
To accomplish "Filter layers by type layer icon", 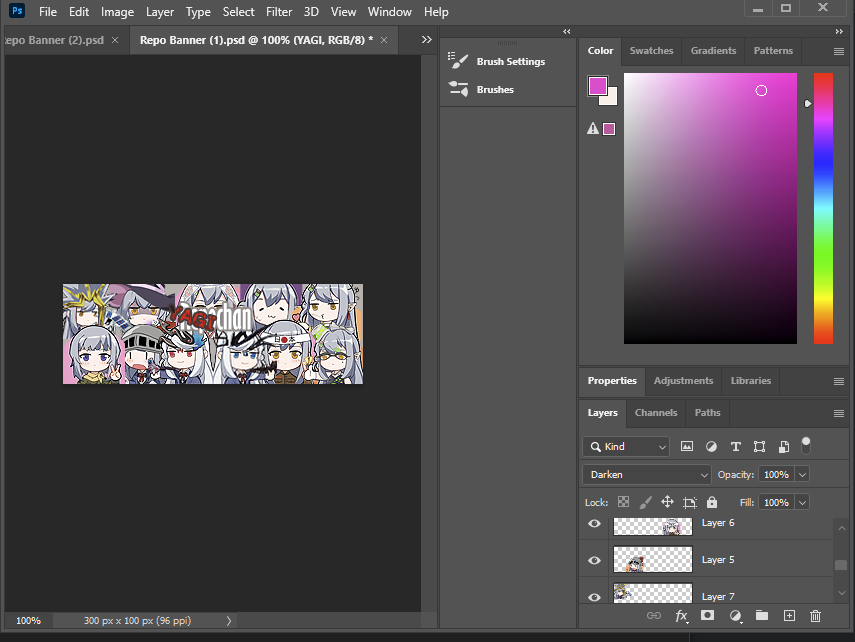I will (x=736, y=447).
